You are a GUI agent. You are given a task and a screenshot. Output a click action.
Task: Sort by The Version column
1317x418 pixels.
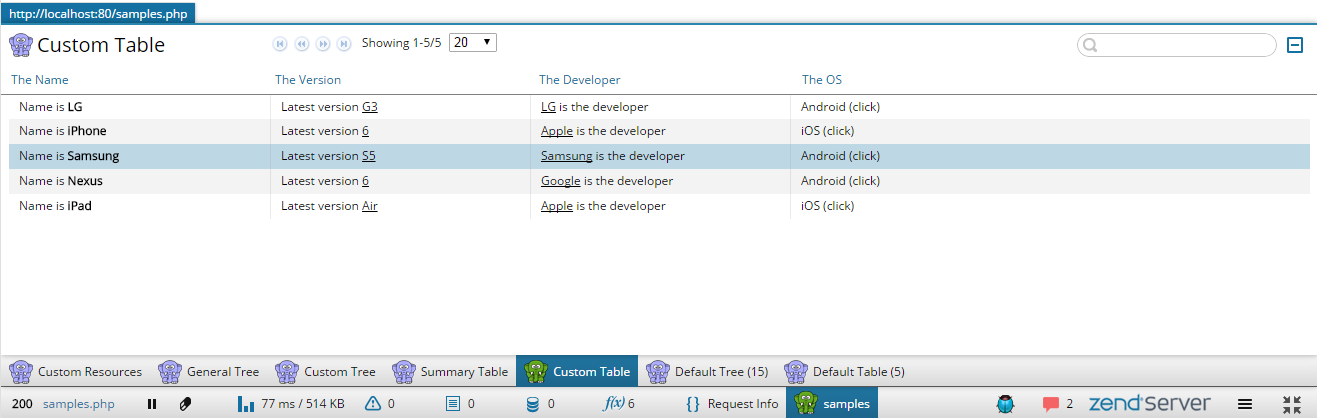pyautogui.click(x=308, y=80)
